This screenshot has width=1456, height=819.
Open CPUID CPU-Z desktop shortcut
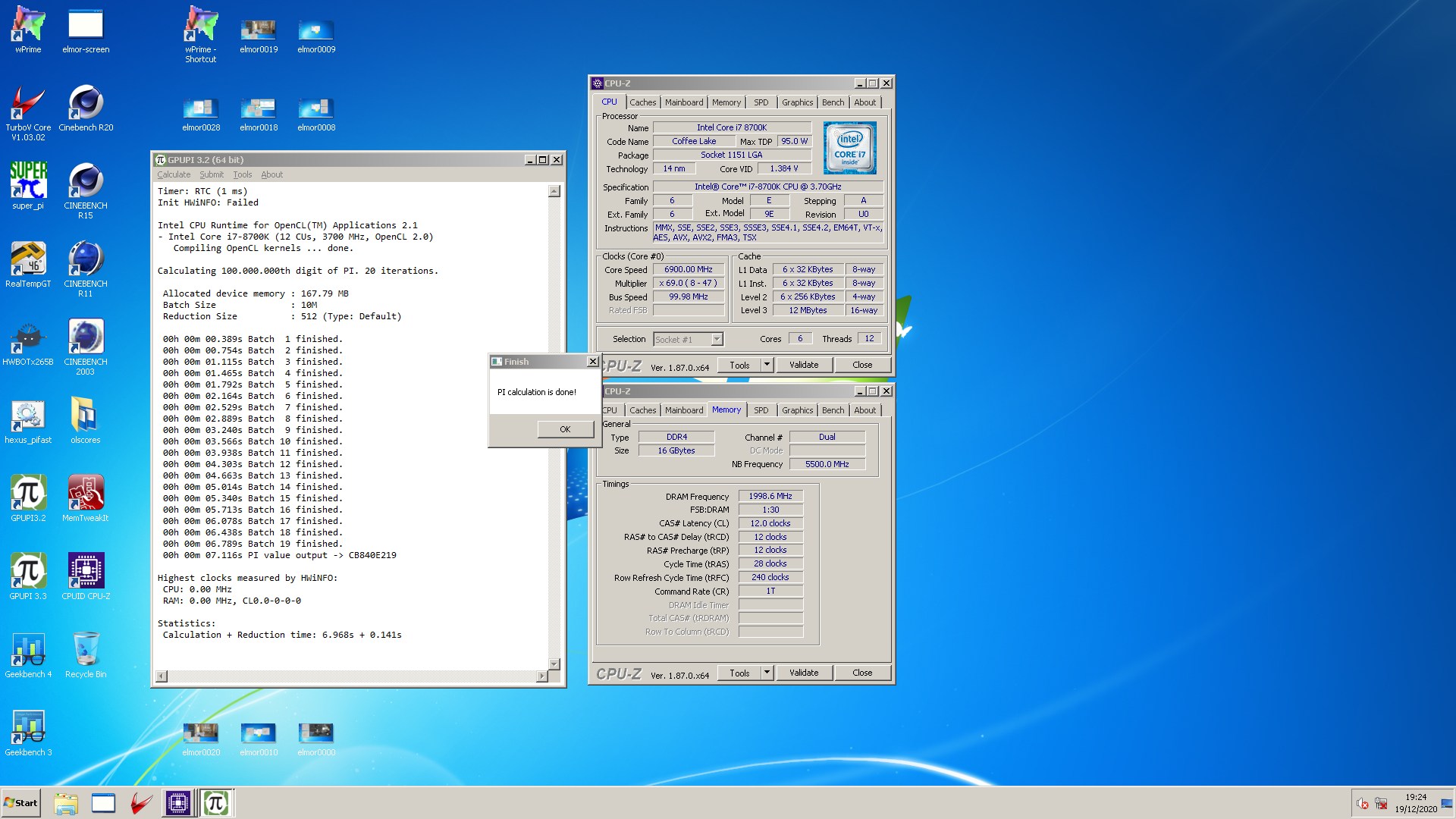[x=86, y=576]
